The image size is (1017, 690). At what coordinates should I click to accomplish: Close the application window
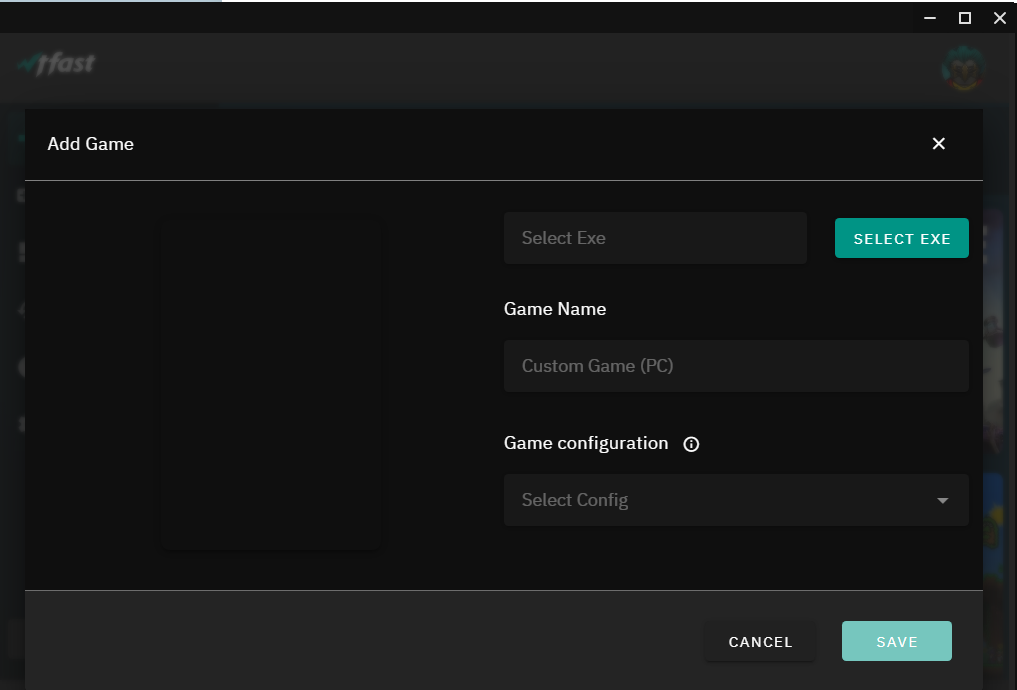click(999, 17)
